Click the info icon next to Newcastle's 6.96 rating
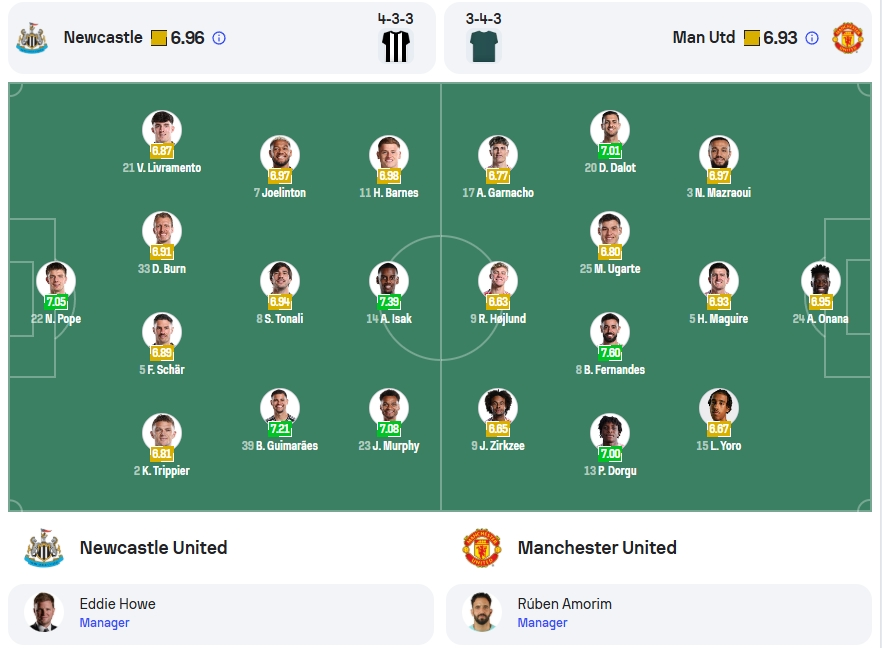882x648 pixels. (219, 38)
